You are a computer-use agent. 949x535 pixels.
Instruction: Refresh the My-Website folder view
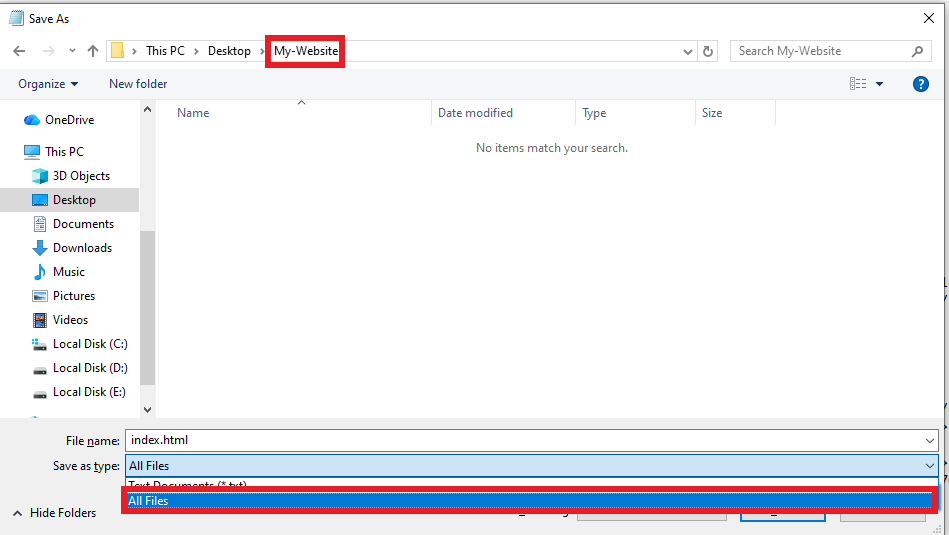point(708,51)
